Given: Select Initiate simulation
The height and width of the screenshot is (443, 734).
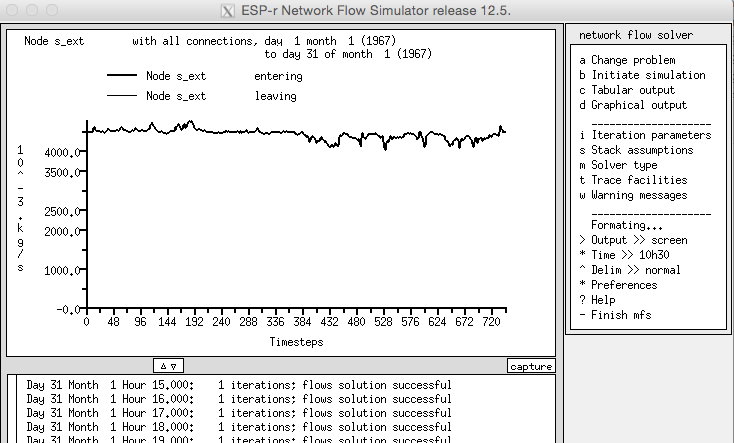Looking at the screenshot, I should [x=647, y=75].
